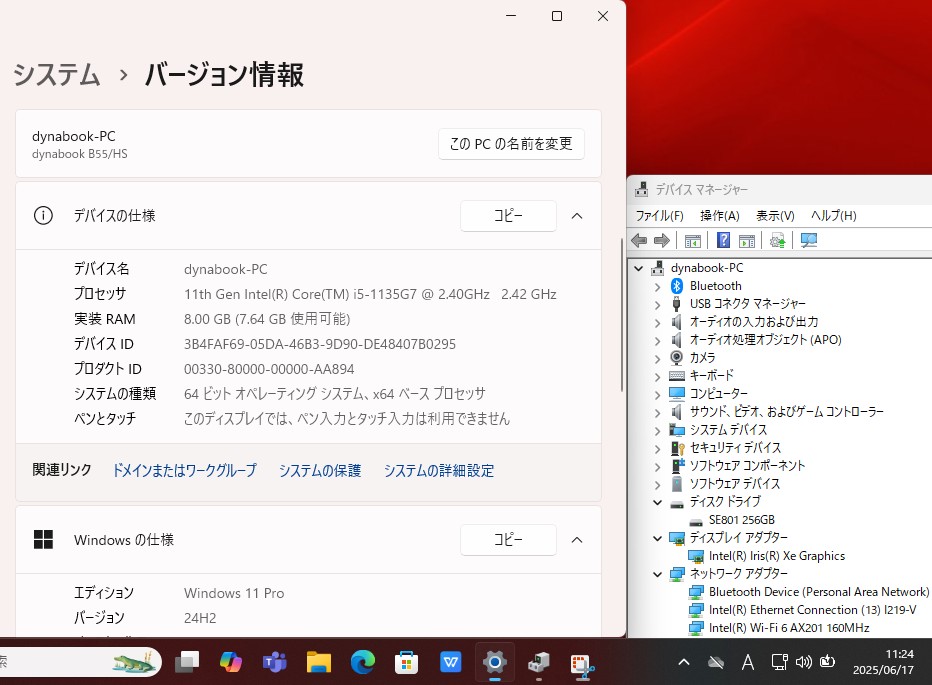The image size is (932, 685).
Task: Select Bluetooth Device Personal Area Network
Action: 818,592
